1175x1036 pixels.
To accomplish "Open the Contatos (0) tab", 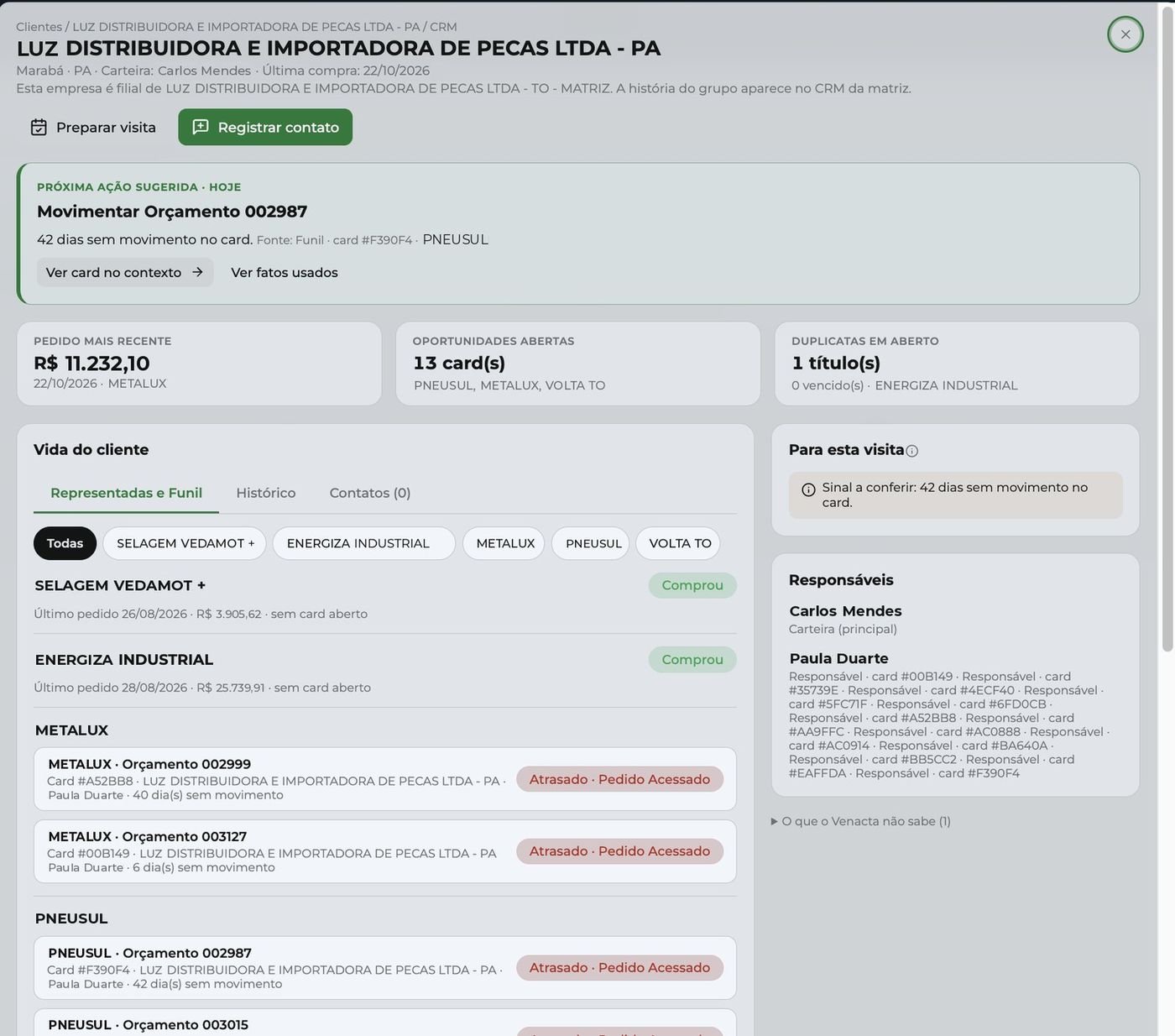I will [x=370, y=493].
